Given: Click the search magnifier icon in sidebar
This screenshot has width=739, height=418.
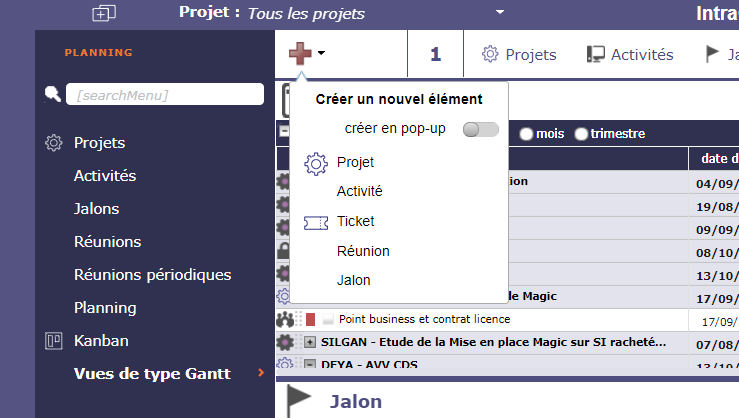Looking at the screenshot, I should click(53, 94).
